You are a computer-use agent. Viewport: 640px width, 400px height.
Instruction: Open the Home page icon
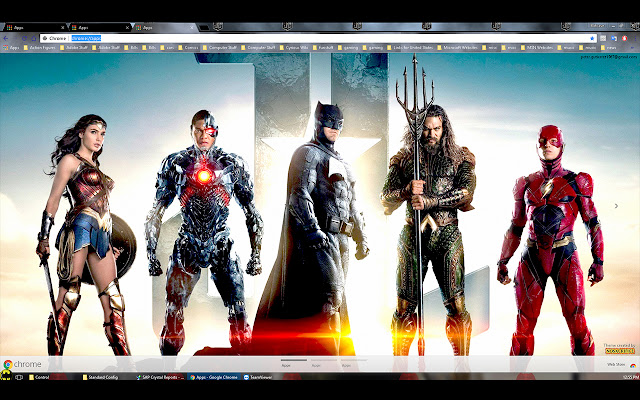(x=34, y=38)
